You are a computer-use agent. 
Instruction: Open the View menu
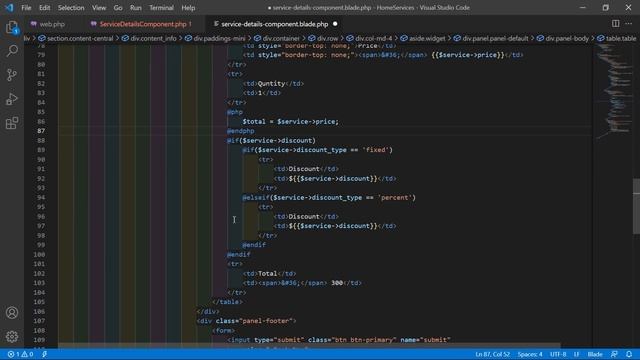pos(99,8)
